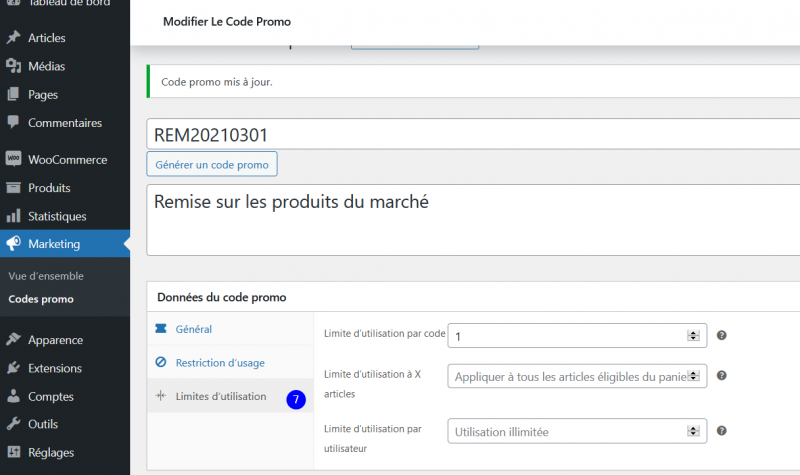Image resolution: width=800 pixels, height=475 pixels.
Task: Click the Statistiques bar chart icon
Action: 14,216
